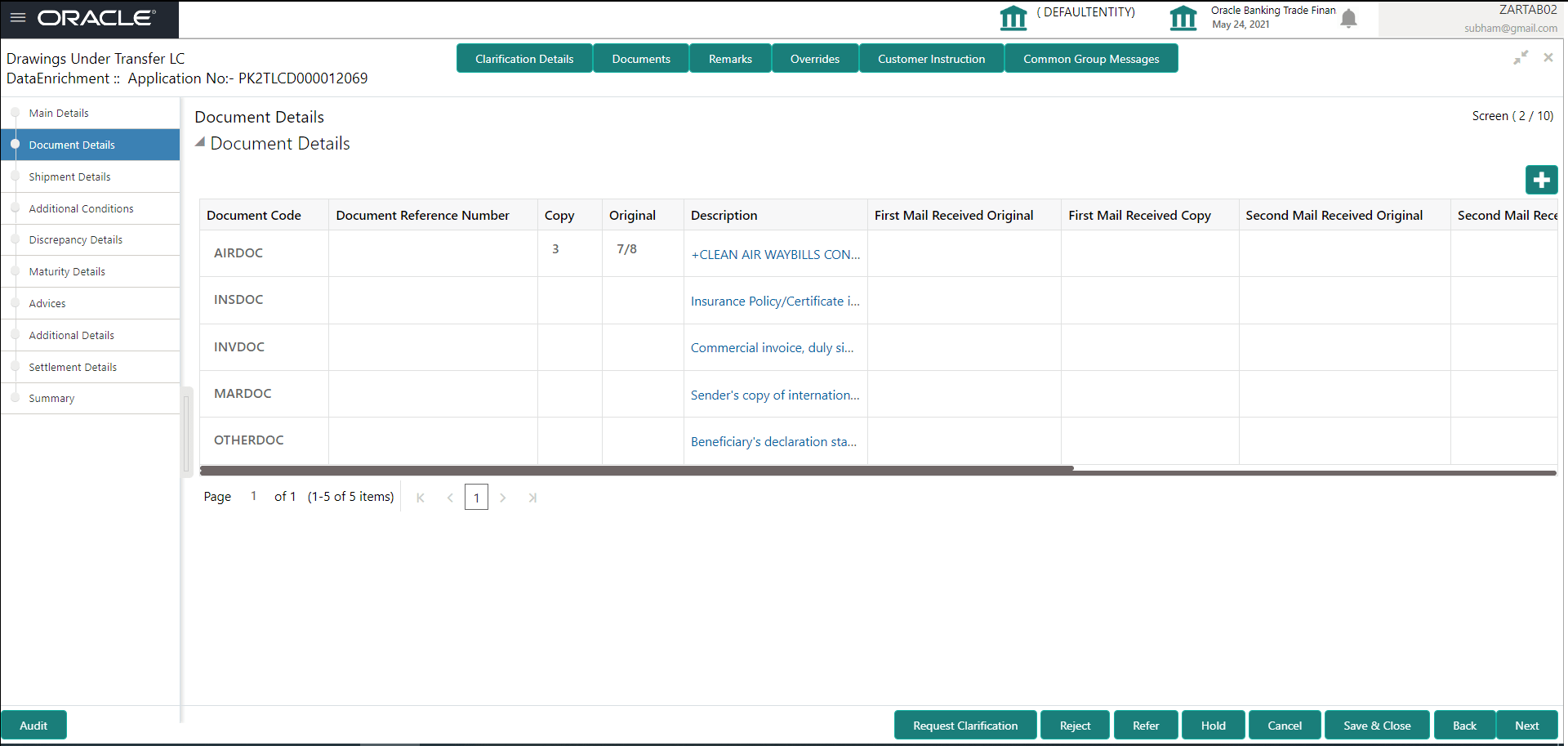Viewport: 1568px width, 746px height.
Task: Click the first page pagination icon
Action: 421,497
